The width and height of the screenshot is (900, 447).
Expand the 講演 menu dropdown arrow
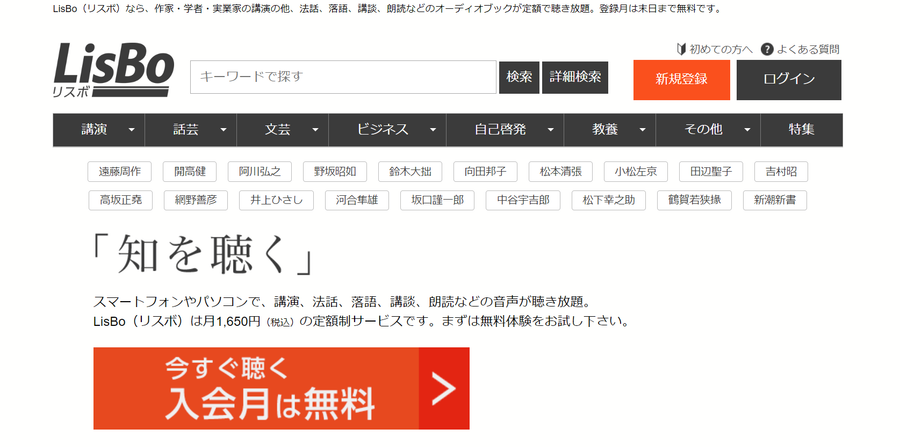[x=131, y=130]
